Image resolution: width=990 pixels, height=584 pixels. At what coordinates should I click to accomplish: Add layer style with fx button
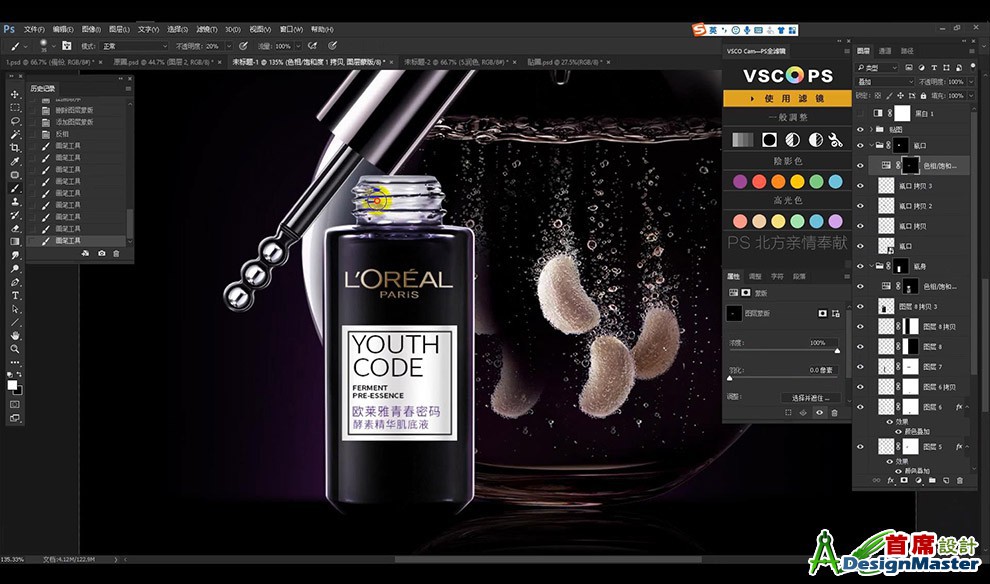[x=890, y=480]
